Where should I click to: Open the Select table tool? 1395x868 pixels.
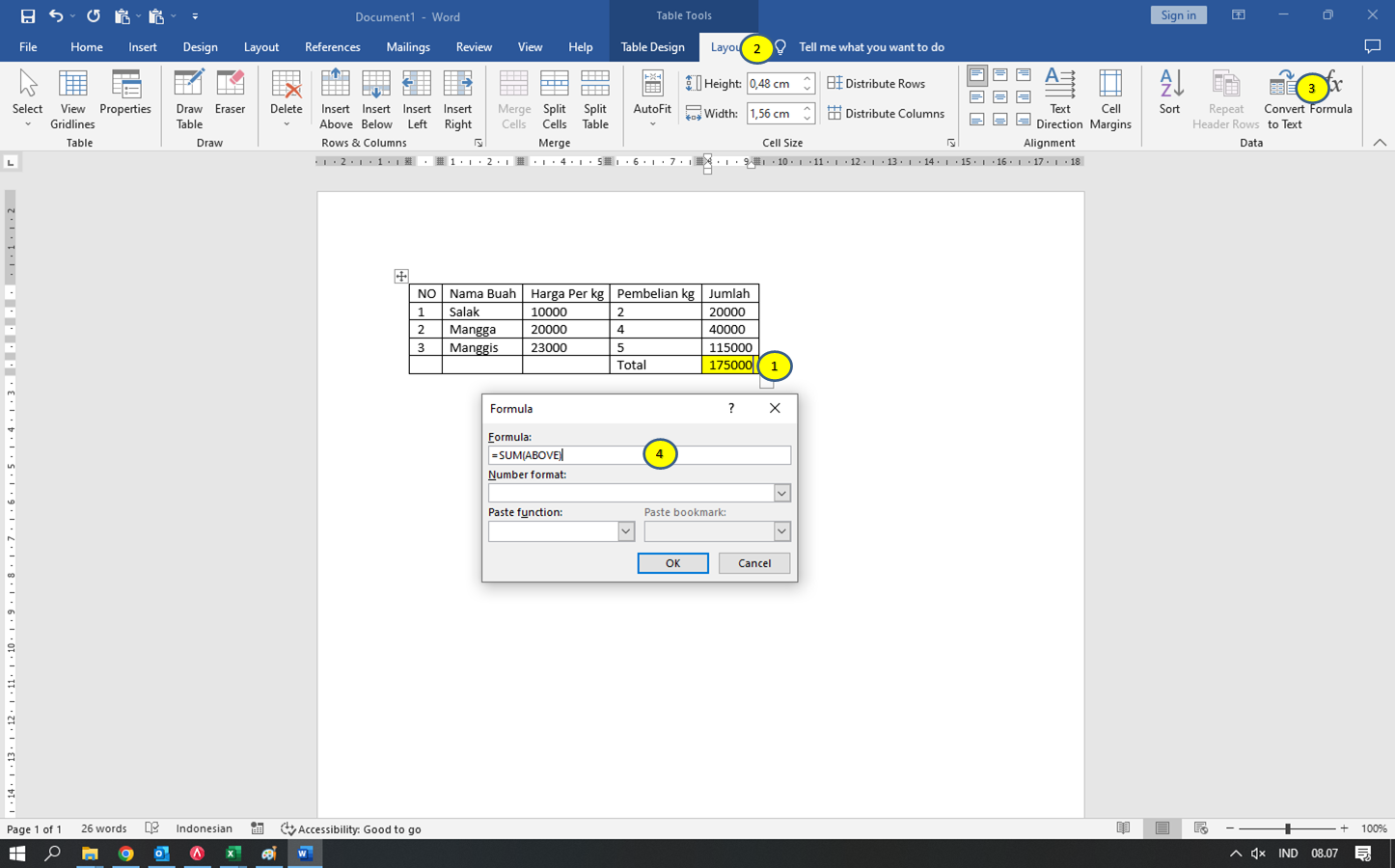(x=28, y=99)
